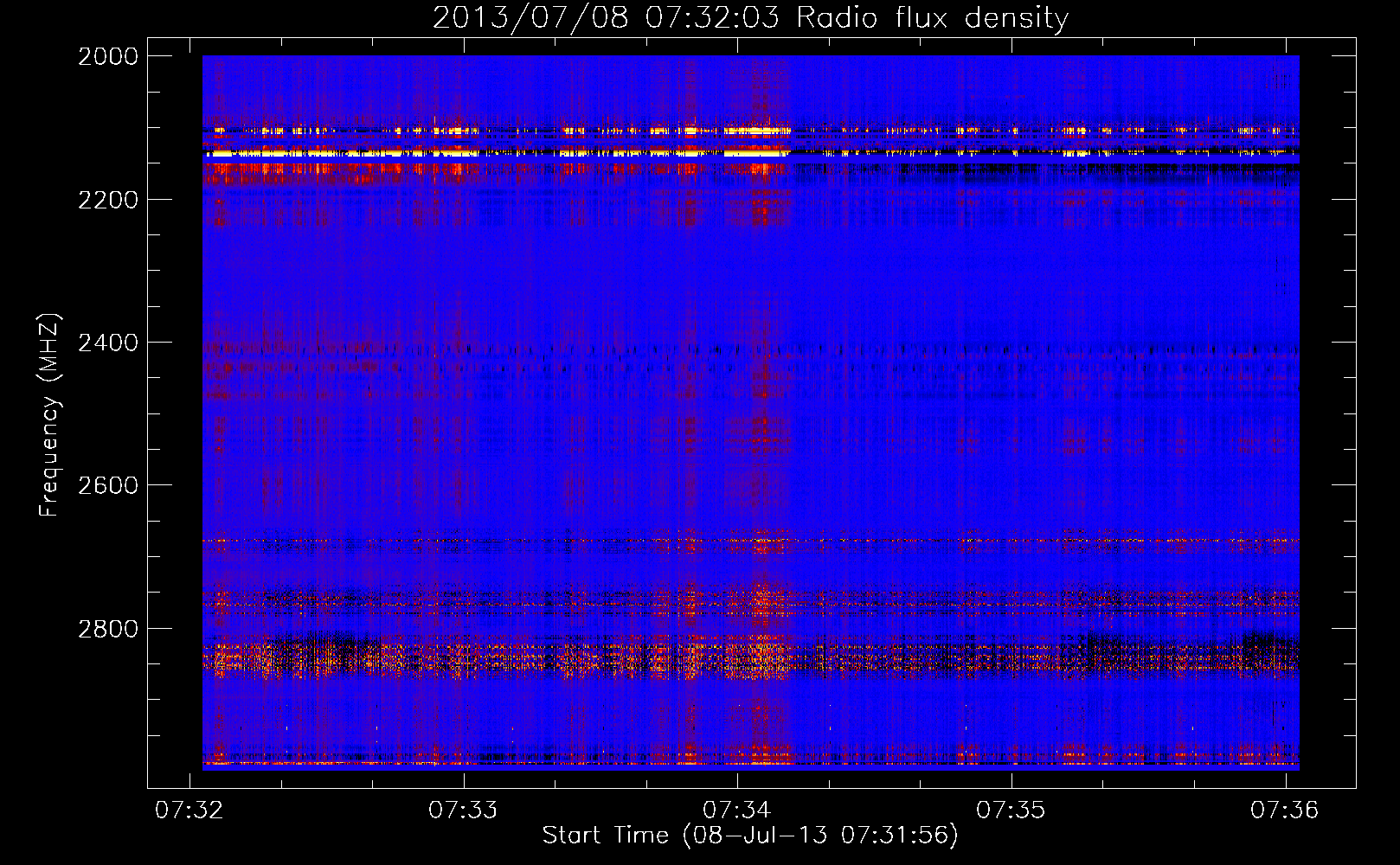The image size is (1400, 865).
Task: Click the 2000 frequency tick label
Action: pyautogui.click(x=108, y=56)
